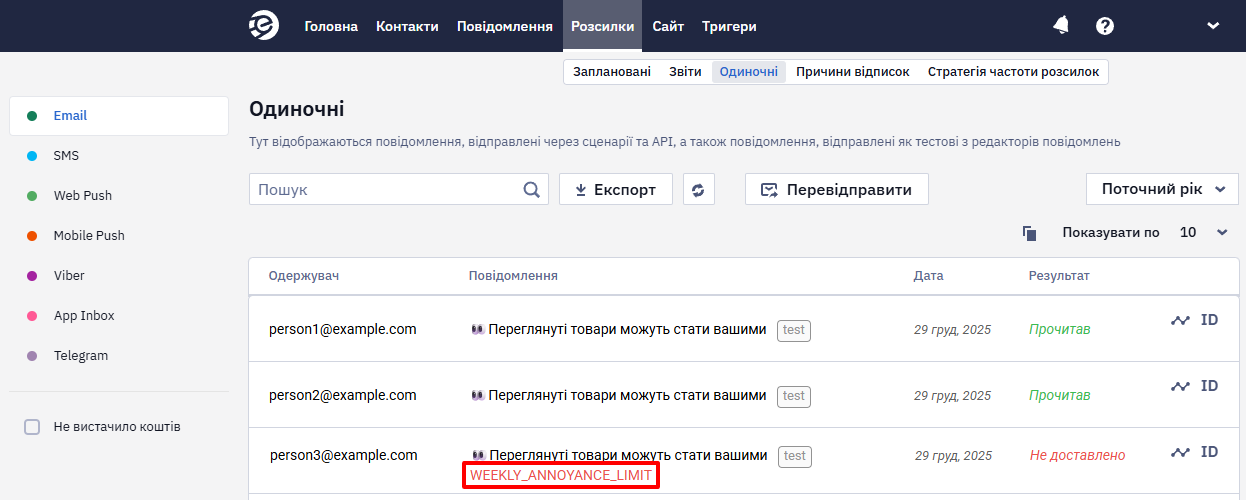Select the Одиночні sub-tab

(749, 72)
